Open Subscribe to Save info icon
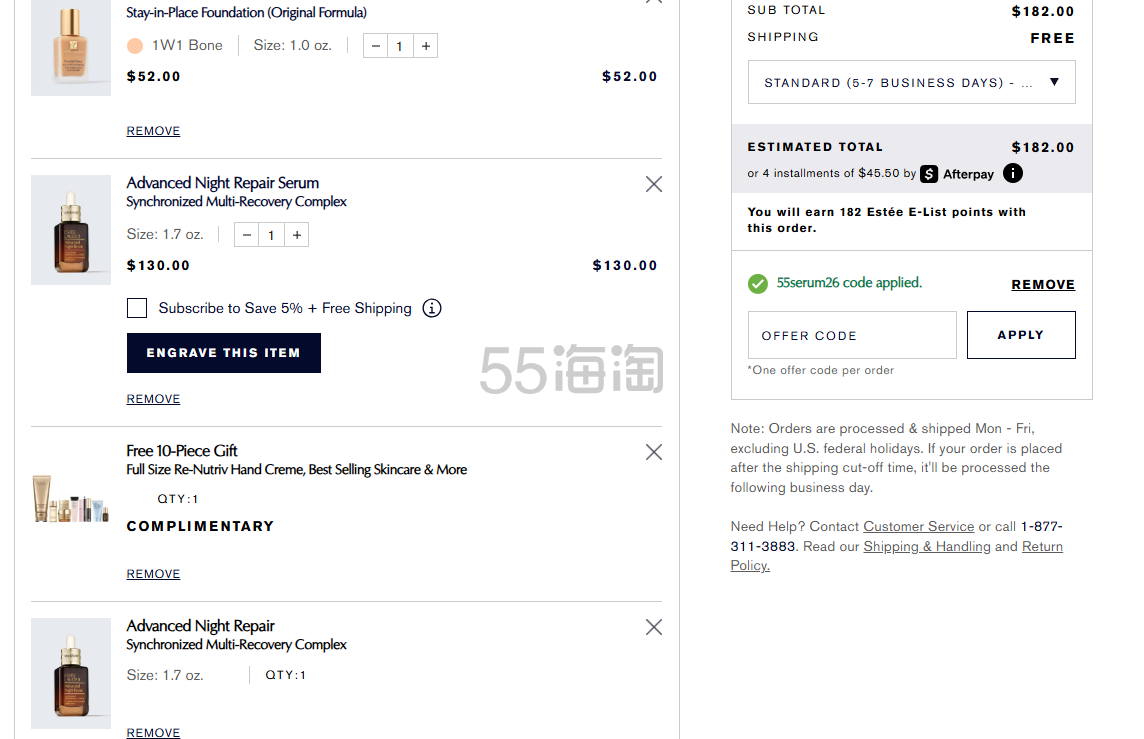 432,308
